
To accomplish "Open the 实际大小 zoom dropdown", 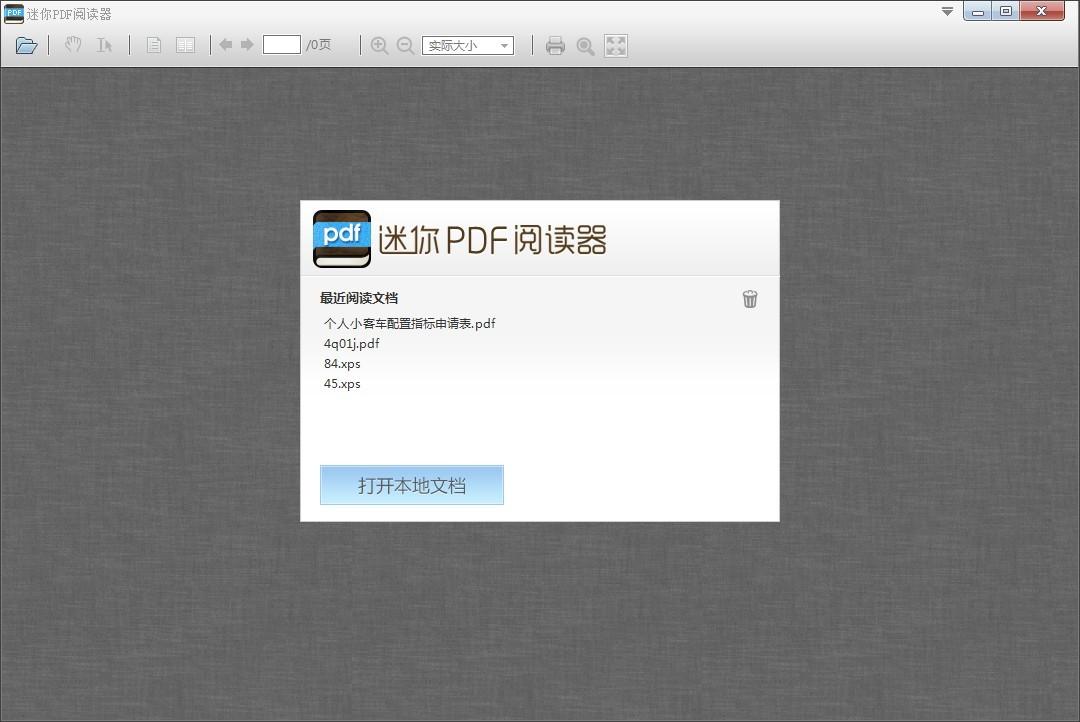I will (x=468, y=45).
